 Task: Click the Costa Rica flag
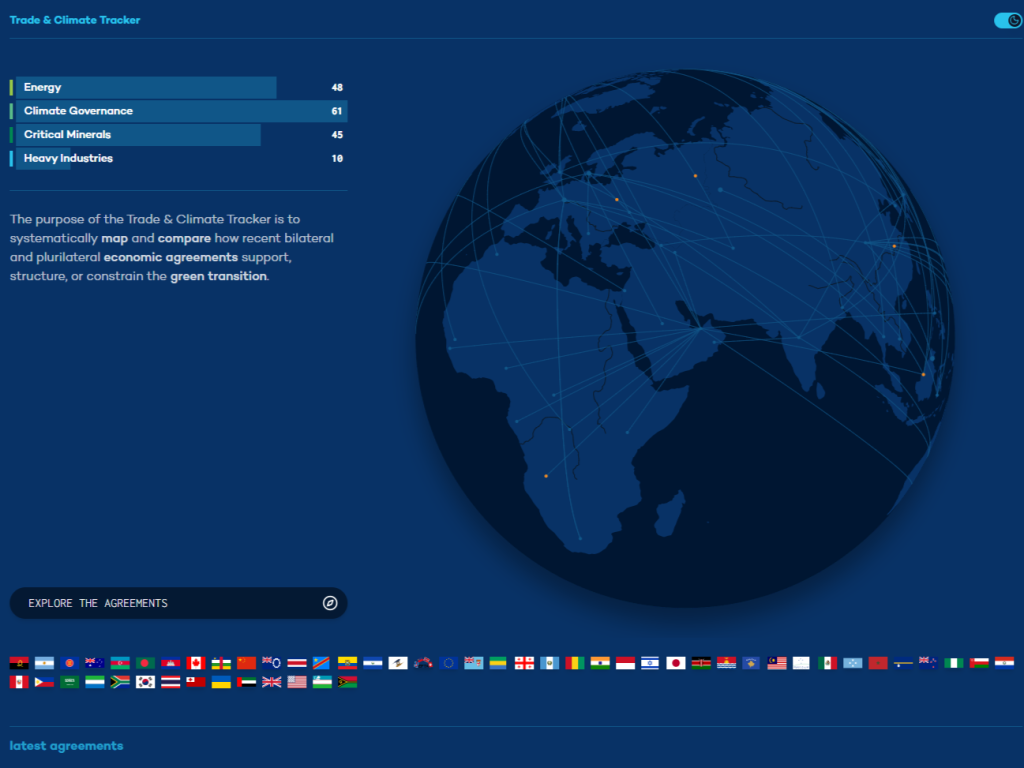pyautogui.click(x=297, y=663)
